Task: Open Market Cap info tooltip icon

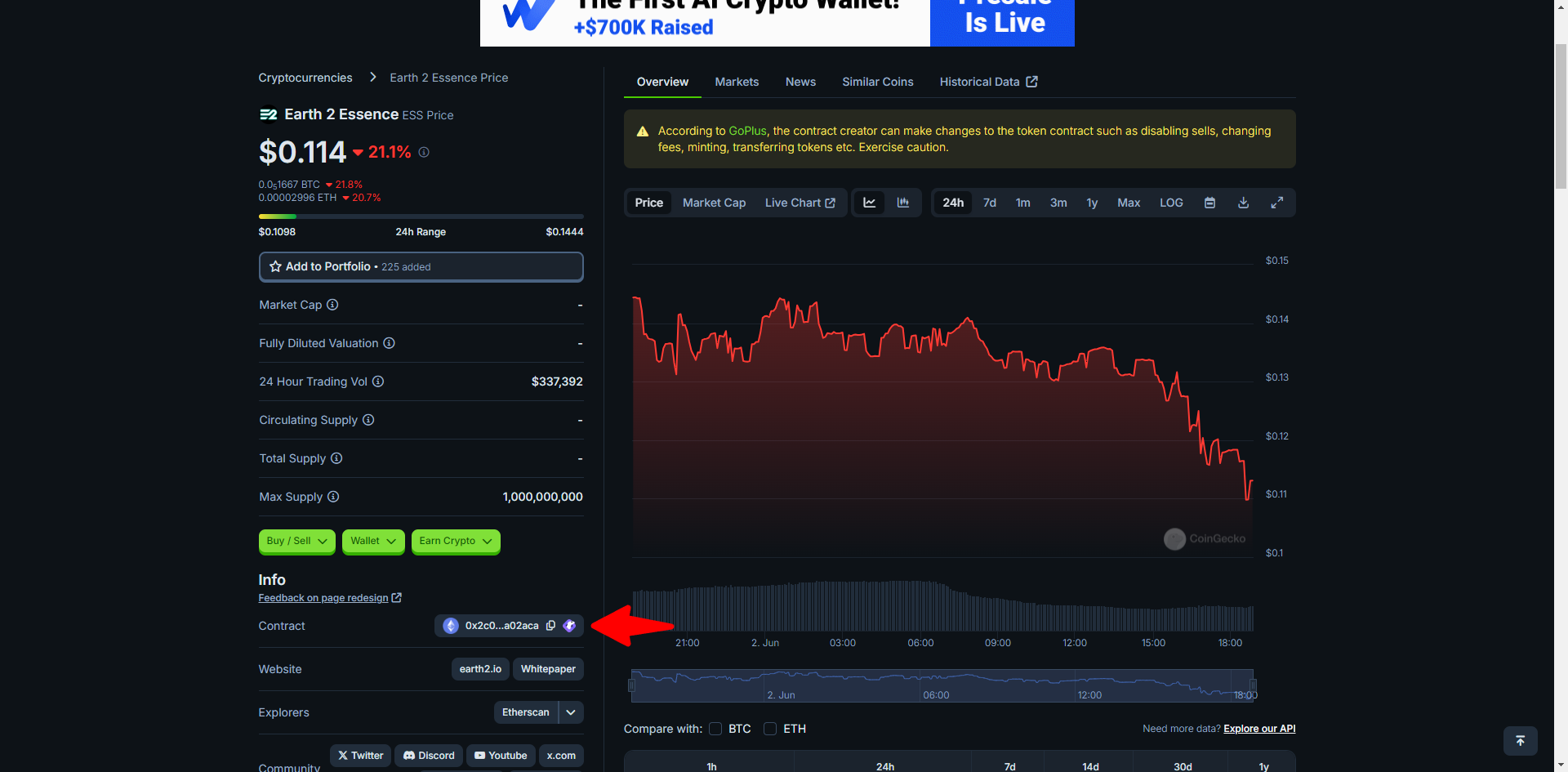Action: [332, 305]
